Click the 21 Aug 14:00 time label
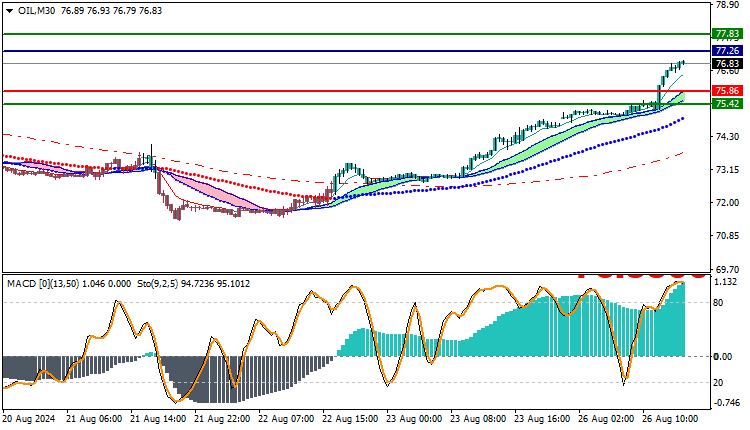The width and height of the screenshot is (750, 430). [x=158, y=419]
